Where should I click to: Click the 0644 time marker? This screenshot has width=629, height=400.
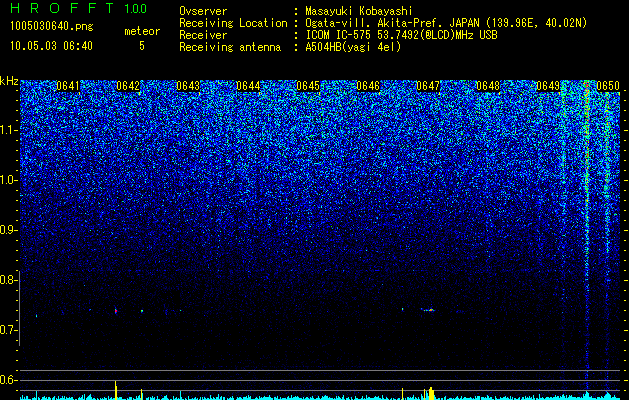pos(248,86)
